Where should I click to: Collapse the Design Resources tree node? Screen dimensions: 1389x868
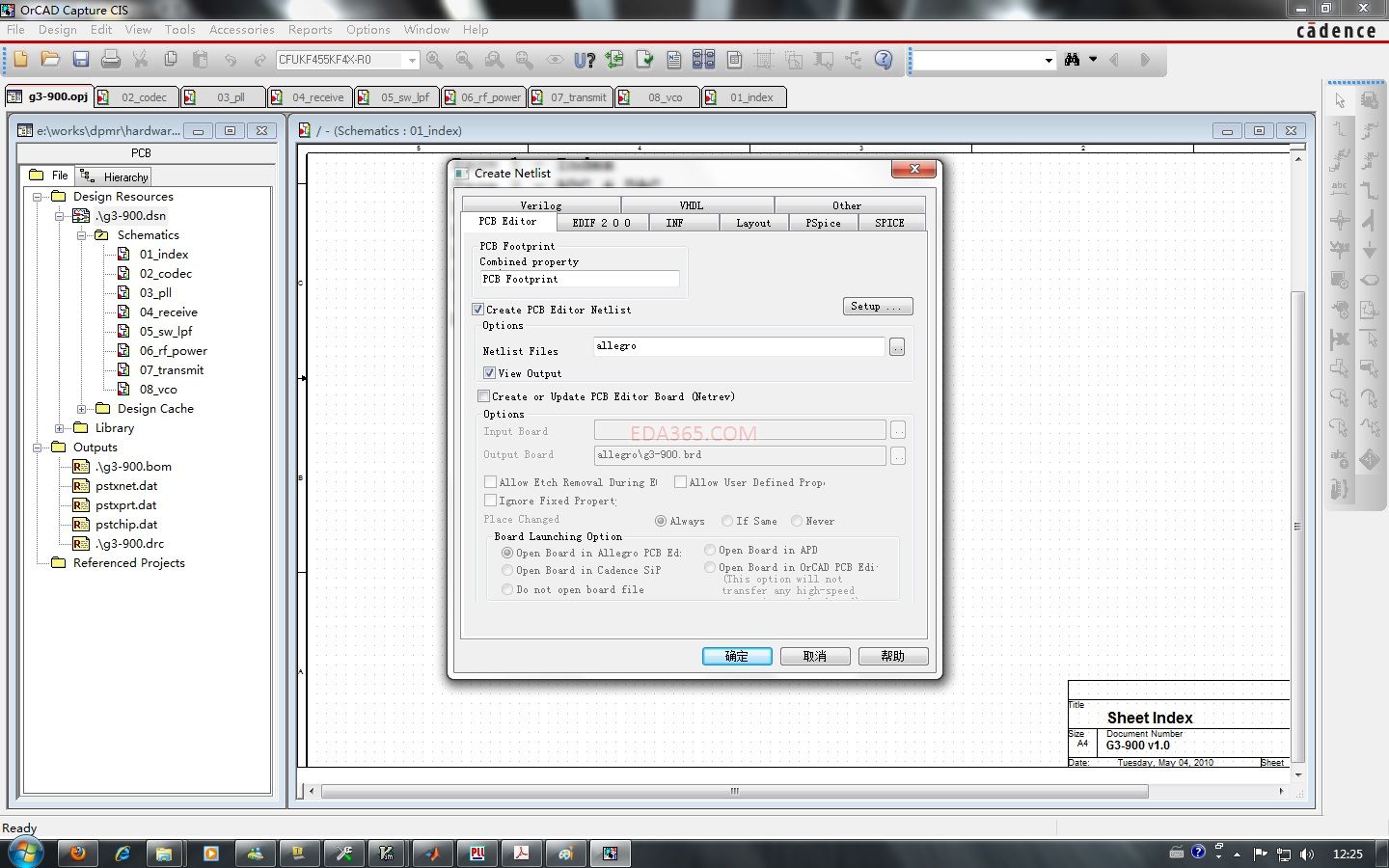38,197
